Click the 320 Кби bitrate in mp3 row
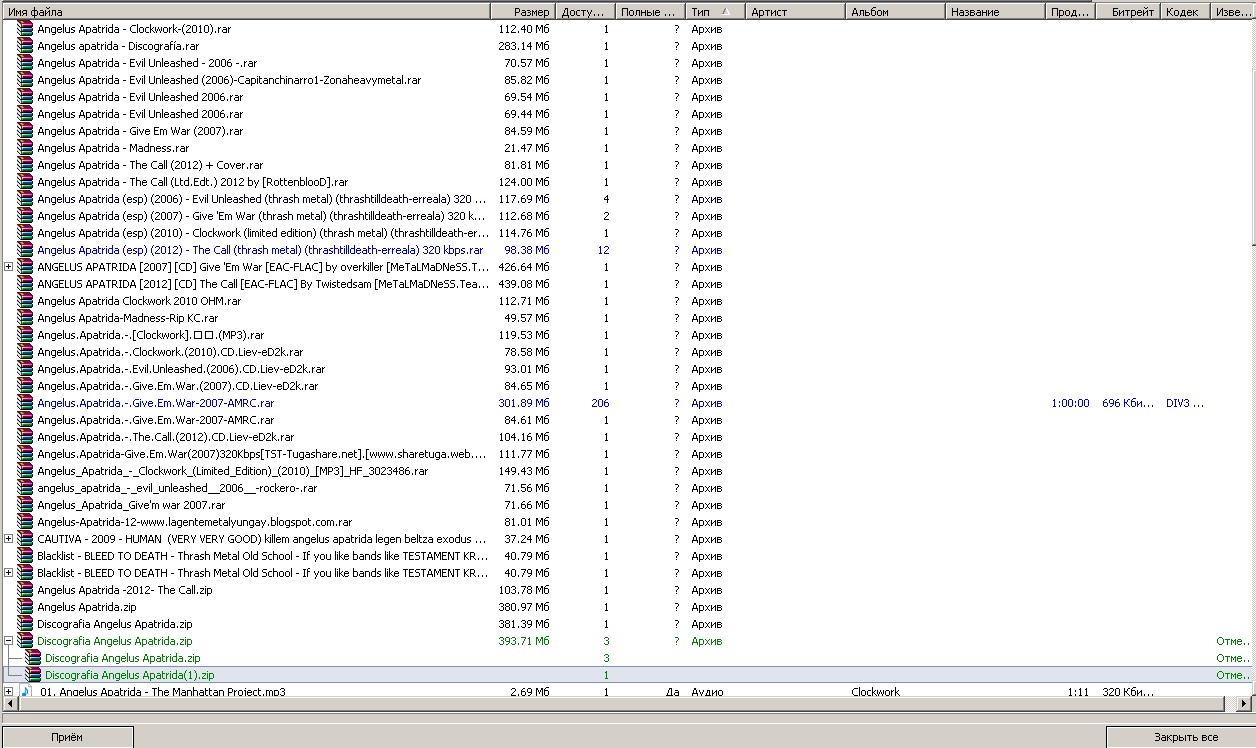Viewport: 1256px width, 748px height. [1128, 692]
